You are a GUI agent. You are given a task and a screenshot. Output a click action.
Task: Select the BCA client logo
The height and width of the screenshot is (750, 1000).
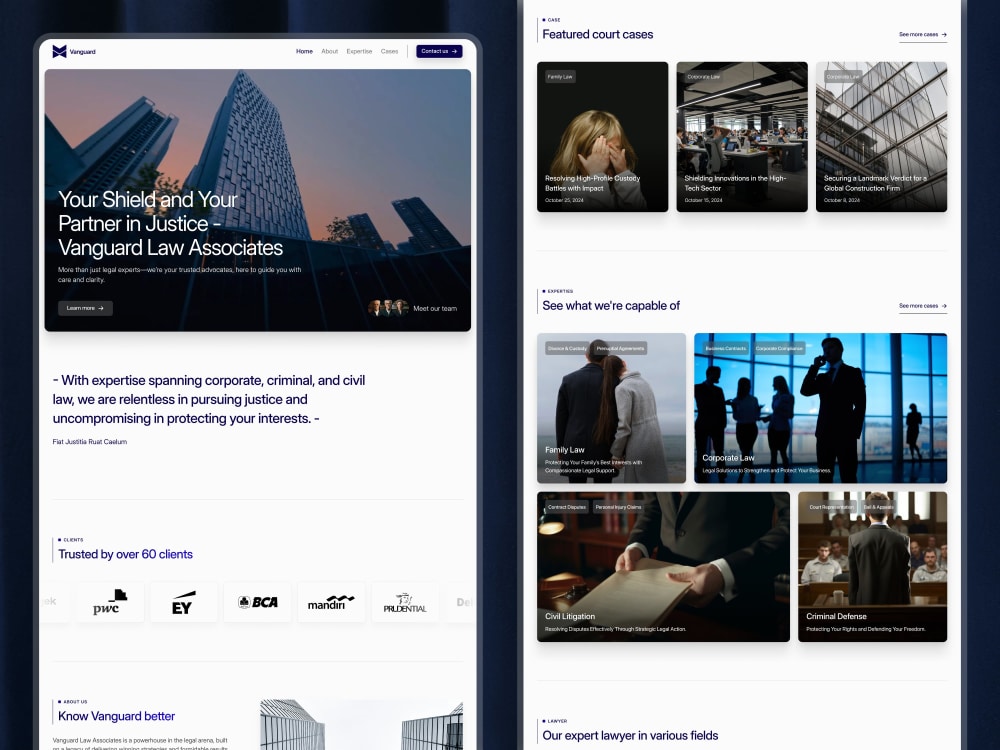tap(258, 602)
